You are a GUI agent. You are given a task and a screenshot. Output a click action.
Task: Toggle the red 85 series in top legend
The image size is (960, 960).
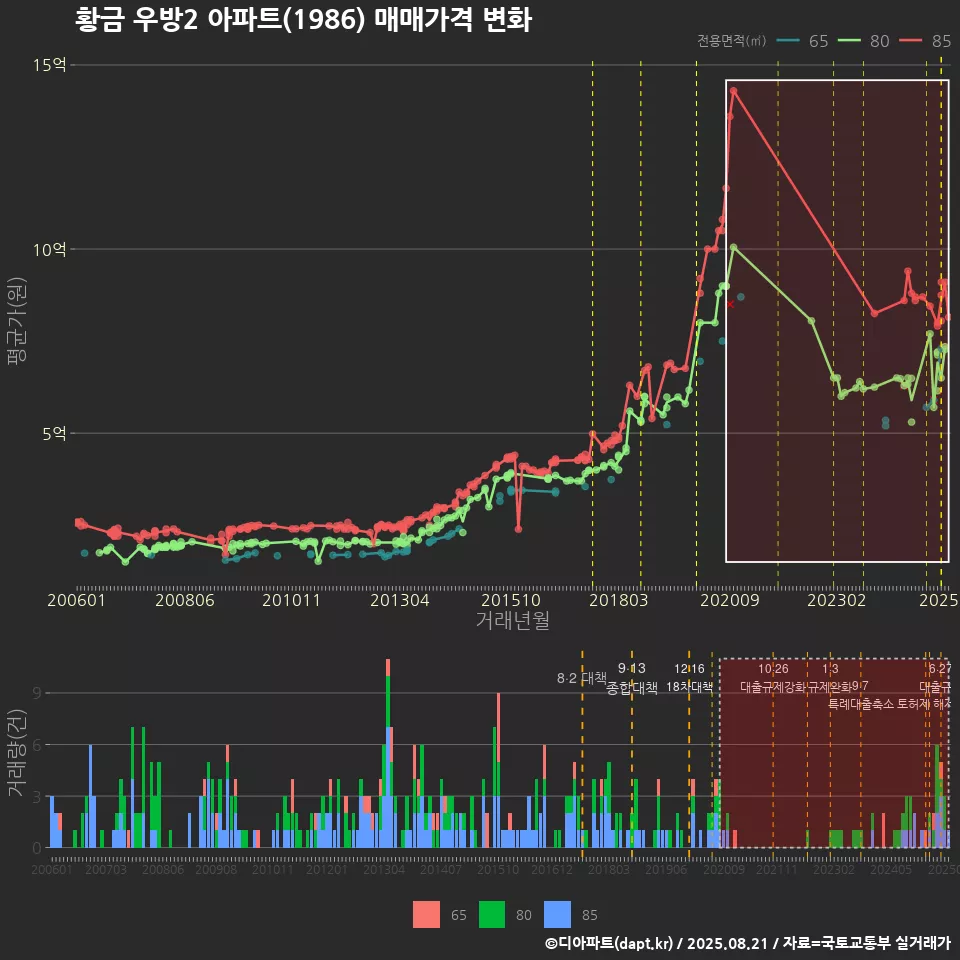(925, 41)
